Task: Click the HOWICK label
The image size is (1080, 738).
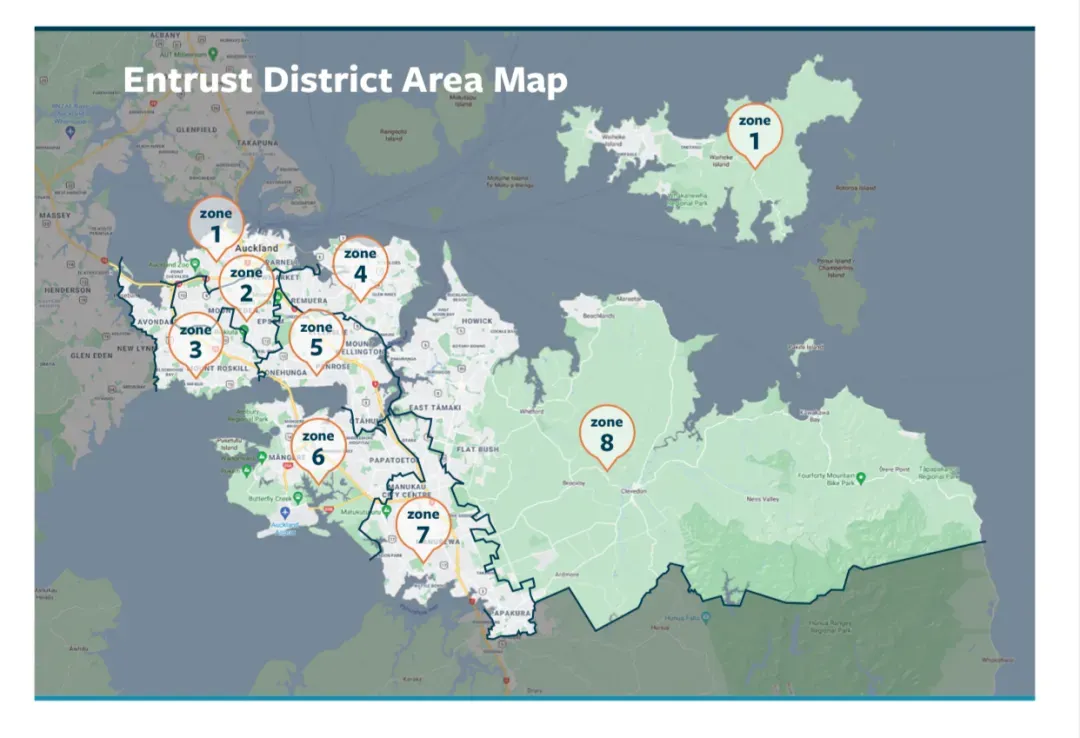Action: pos(477,321)
